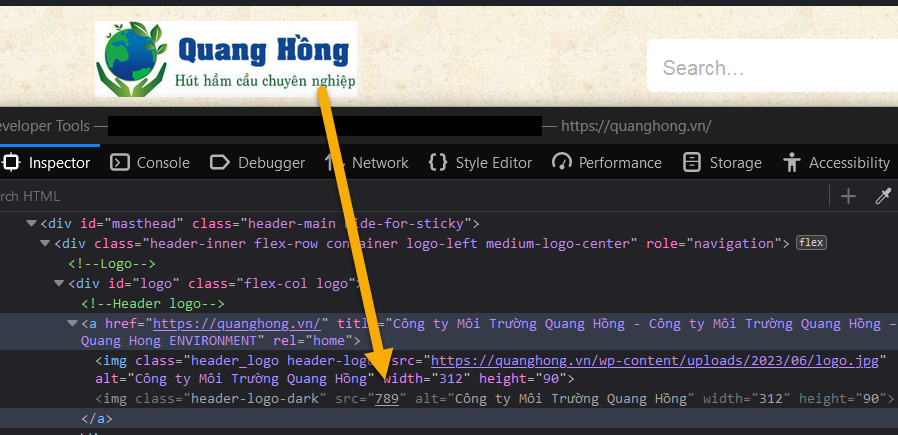Click the plus icon to create new node
The image size is (898, 435).
(848, 196)
